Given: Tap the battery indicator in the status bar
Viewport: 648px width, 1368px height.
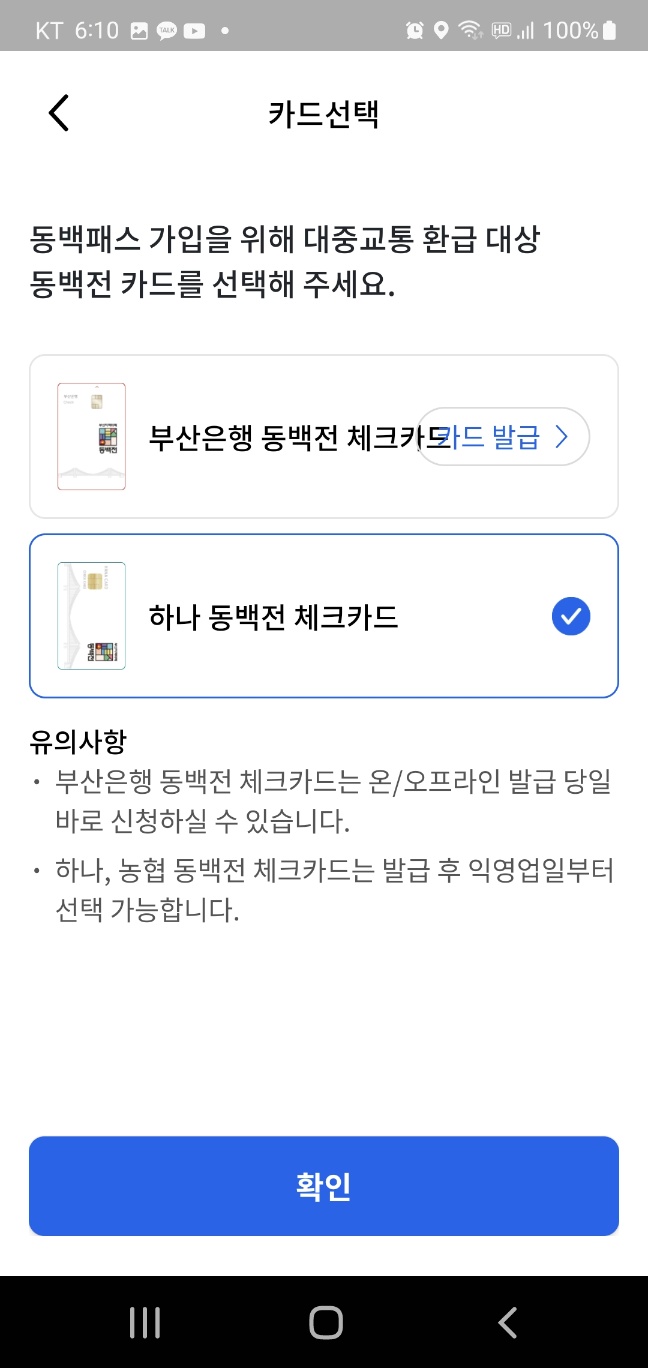Looking at the screenshot, I should coord(609,30).
